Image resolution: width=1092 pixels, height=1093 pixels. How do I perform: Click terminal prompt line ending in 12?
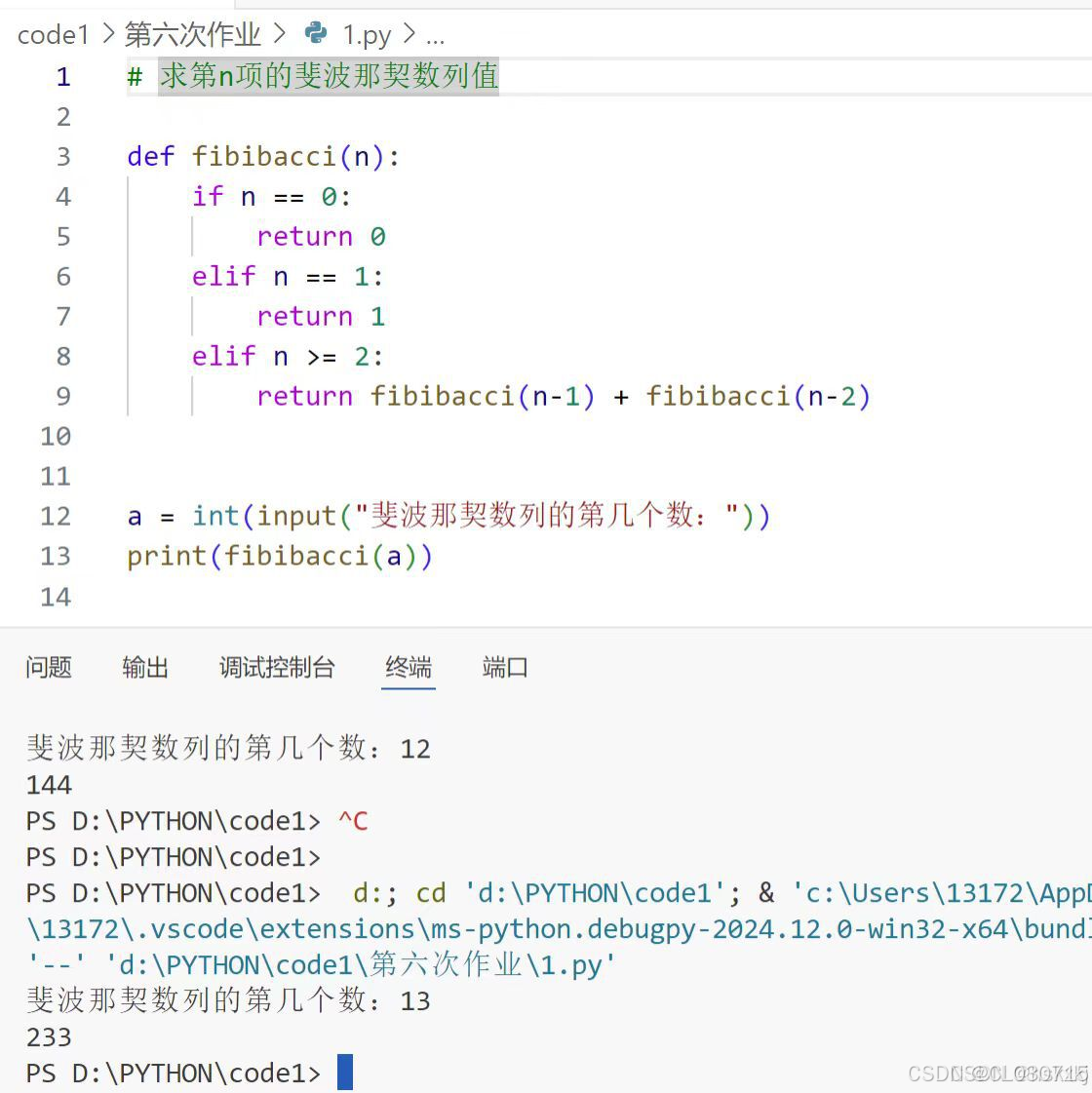click(228, 748)
